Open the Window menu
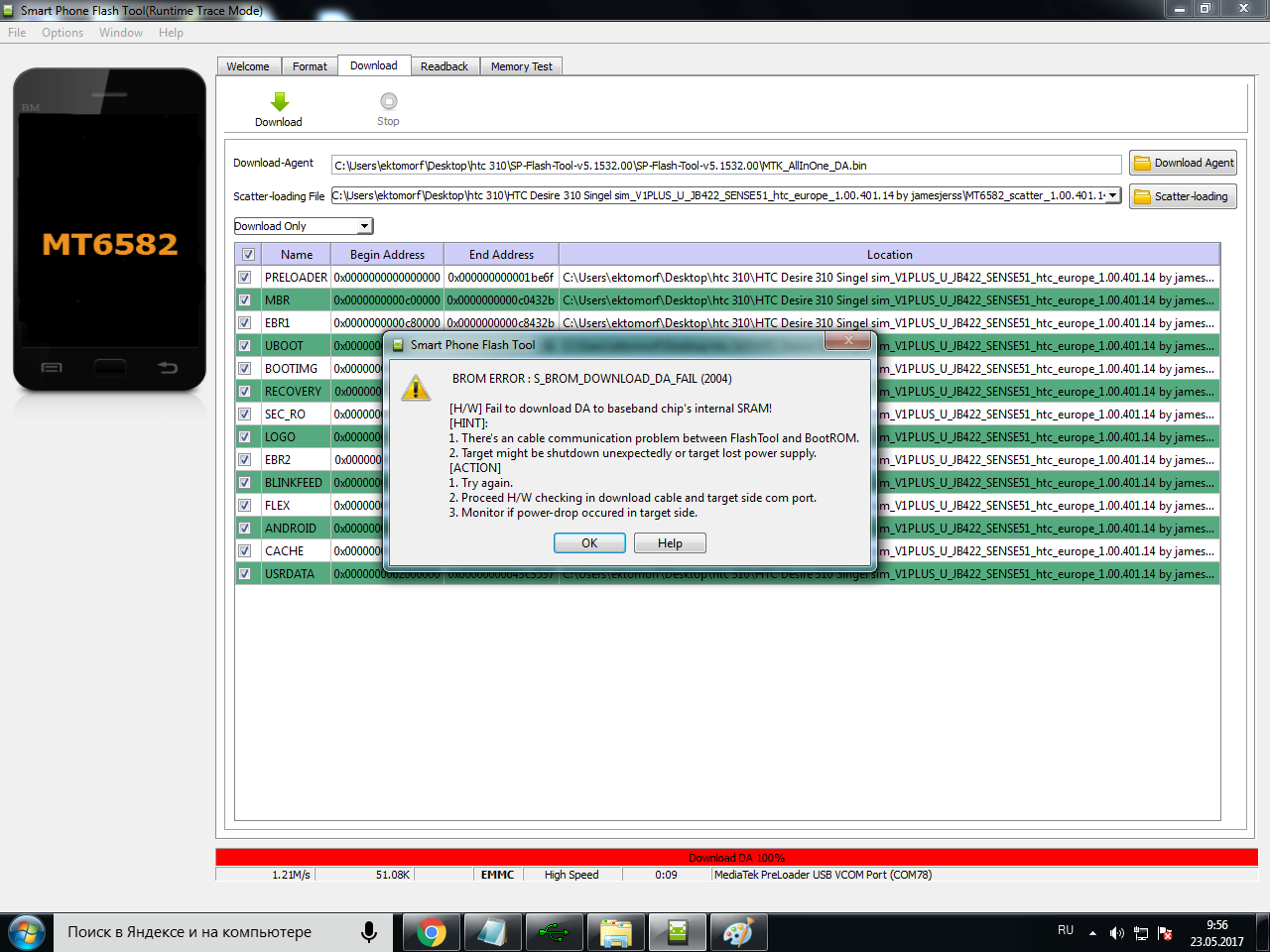The image size is (1270, 952). [121, 33]
